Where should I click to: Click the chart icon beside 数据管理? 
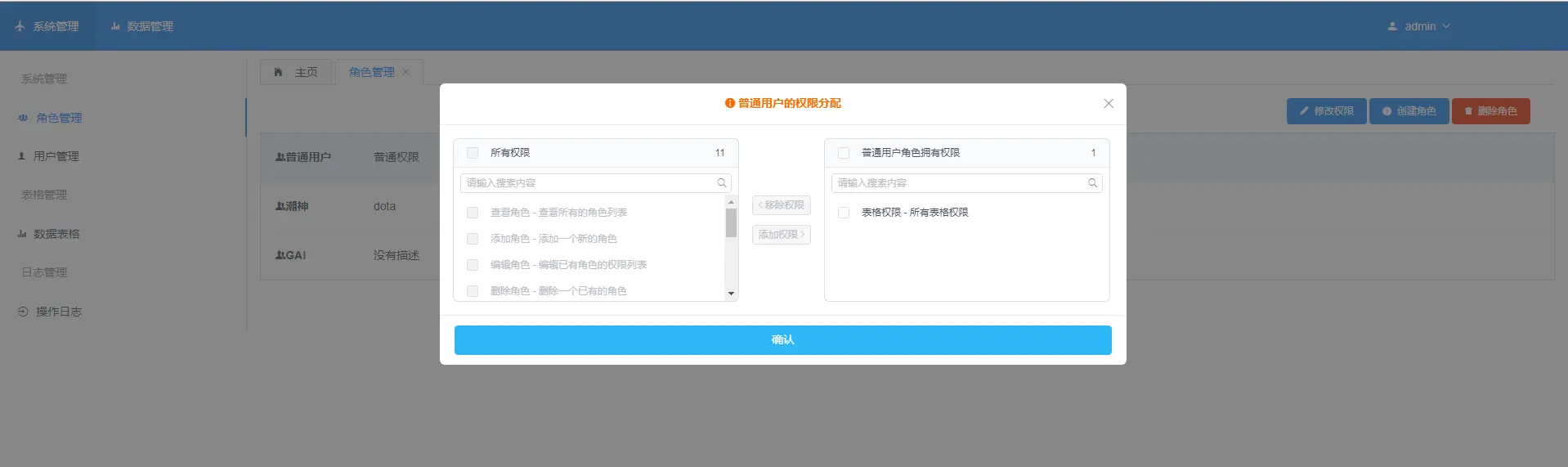[x=115, y=26]
